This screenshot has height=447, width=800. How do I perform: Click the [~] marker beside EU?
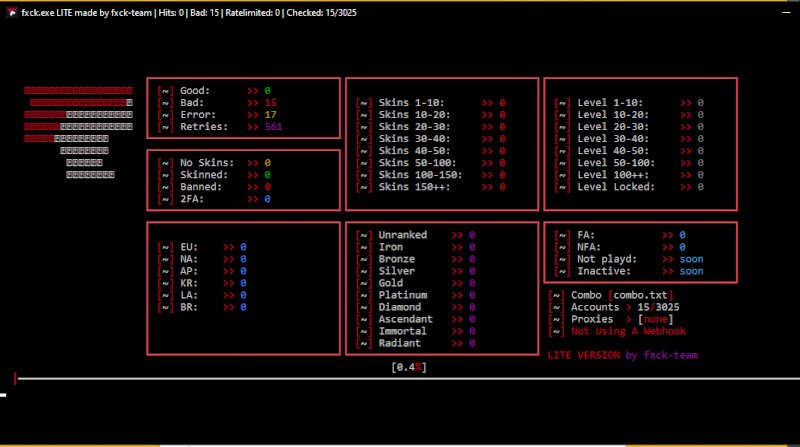166,246
